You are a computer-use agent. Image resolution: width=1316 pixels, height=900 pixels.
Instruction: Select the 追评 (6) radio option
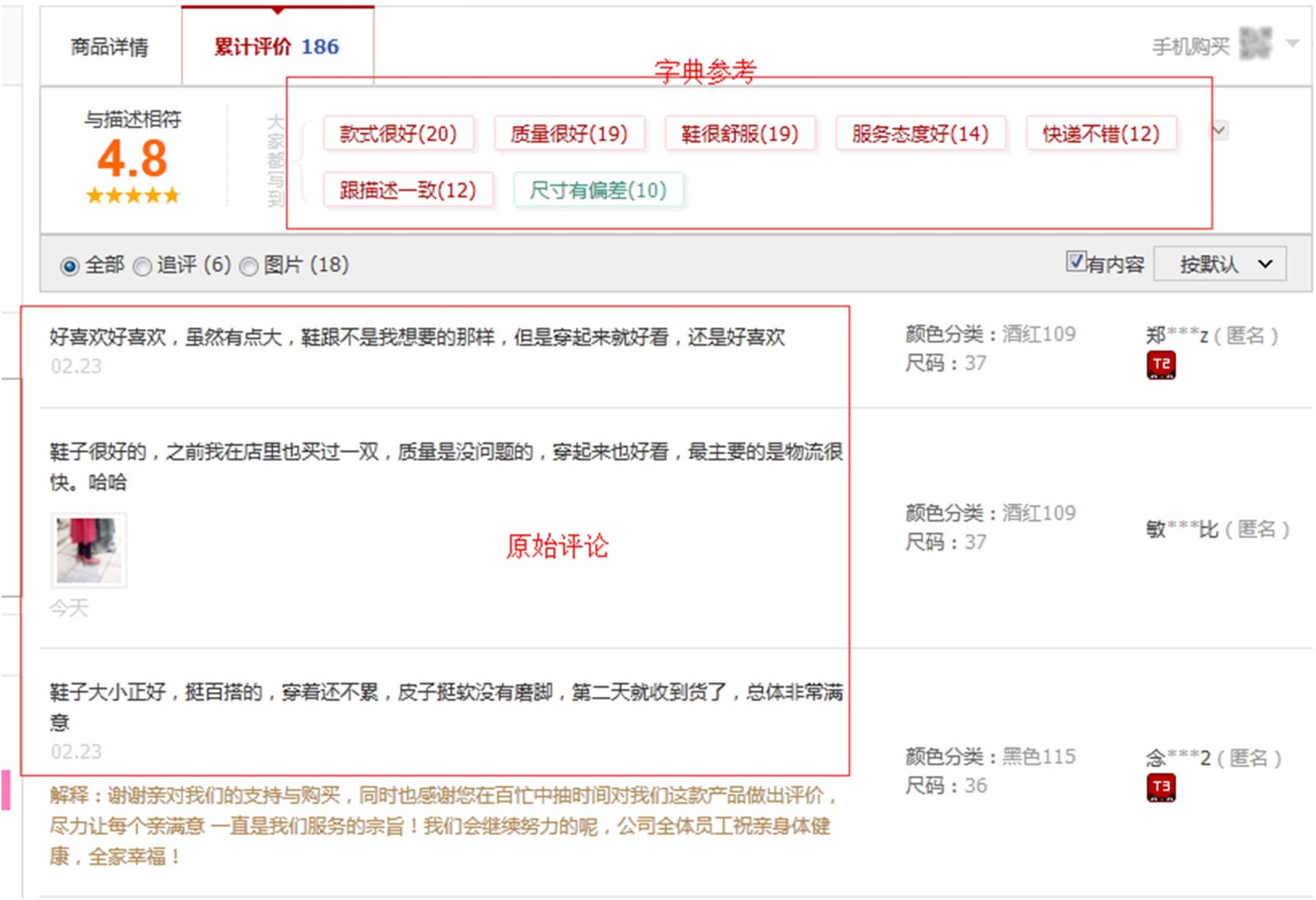click(x=142, y=267)
